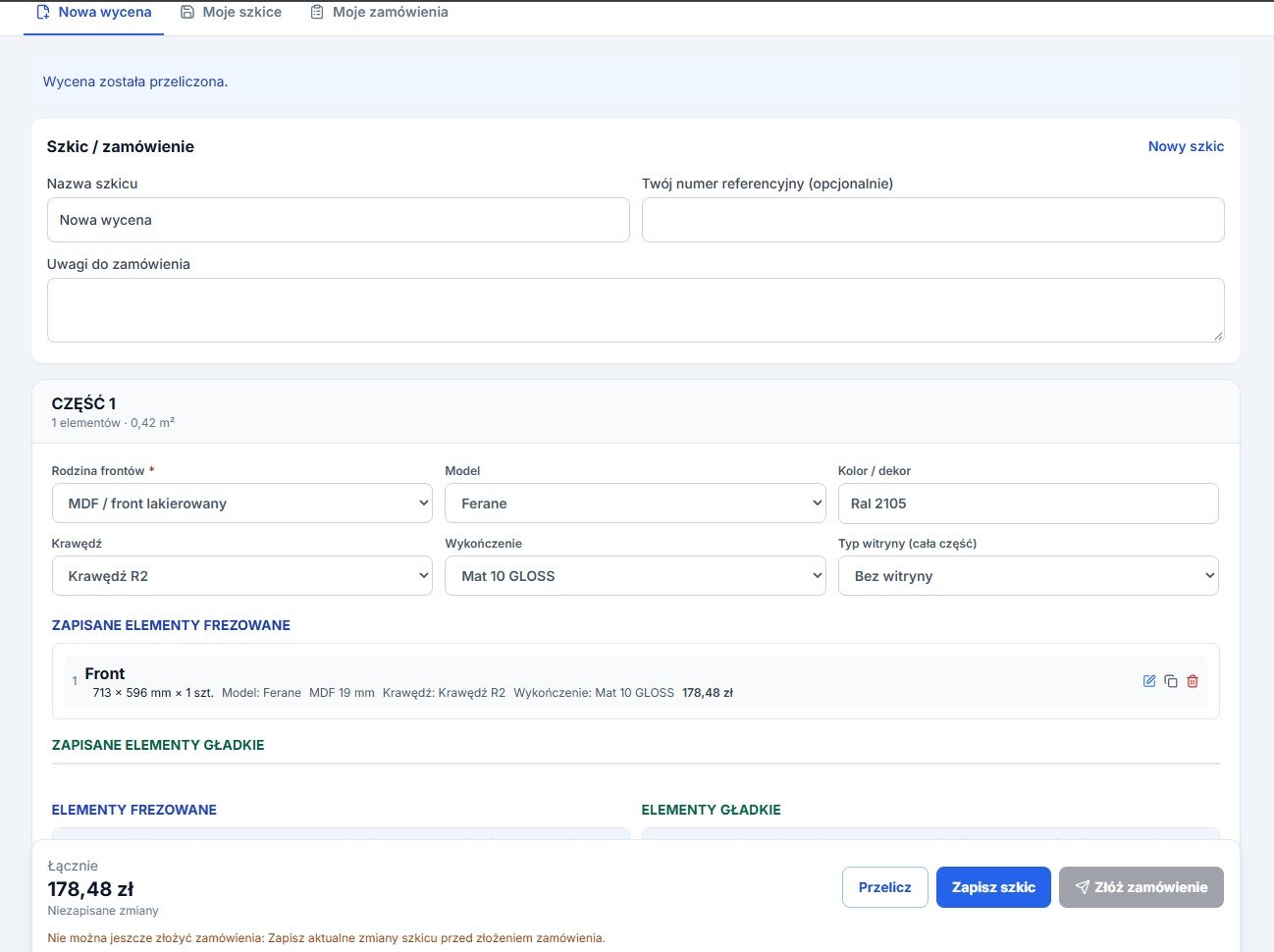Open the Moje zamówienia tab
Image resolution: width=1274 pixels, height=952 pixels.
coord(380,13)
